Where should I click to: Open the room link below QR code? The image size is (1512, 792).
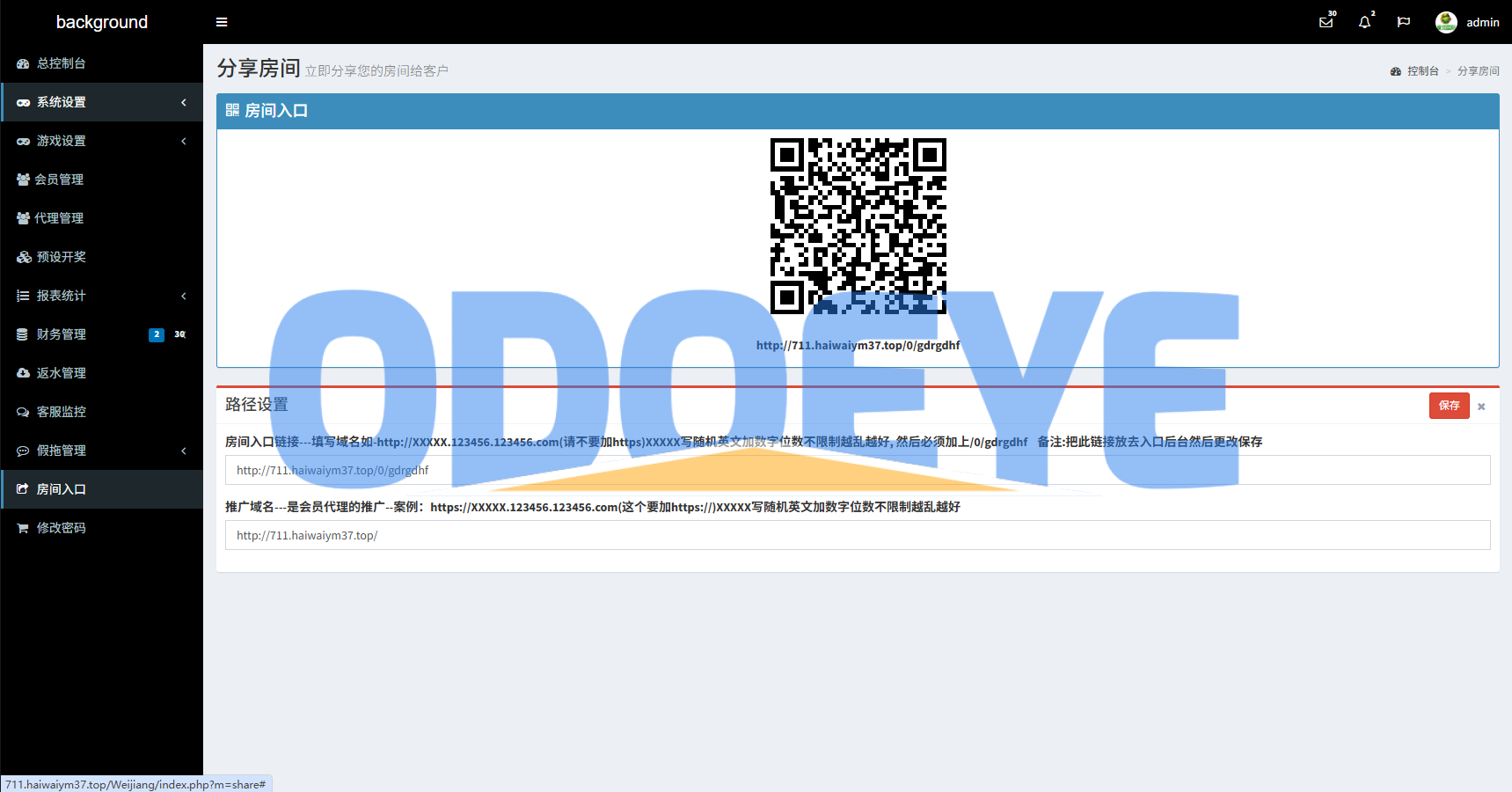coord(858,345)
